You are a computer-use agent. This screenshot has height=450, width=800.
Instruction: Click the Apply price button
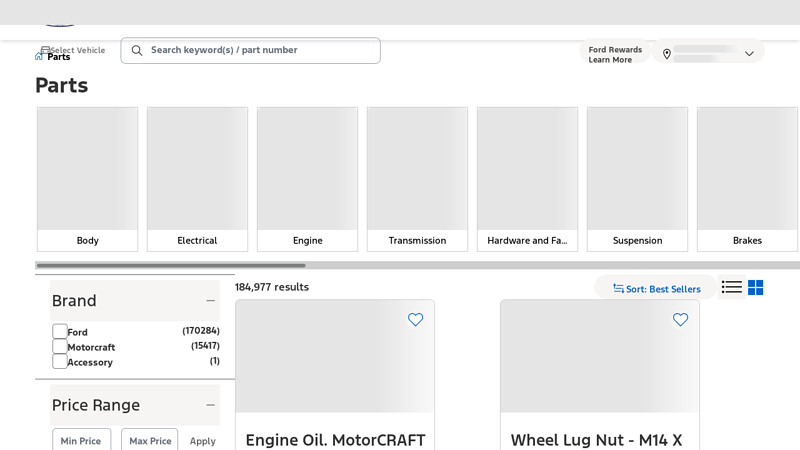coord(203,441)
